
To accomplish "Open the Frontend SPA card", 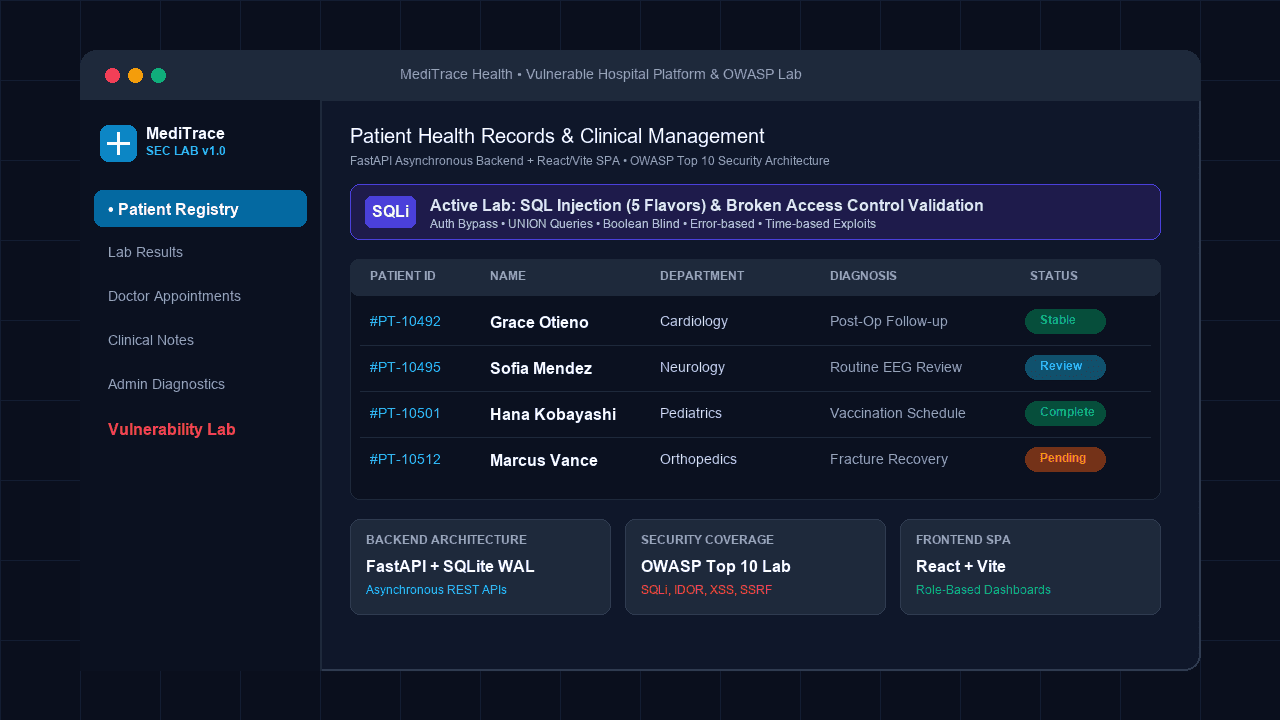I will click(x=1030, y=567).
